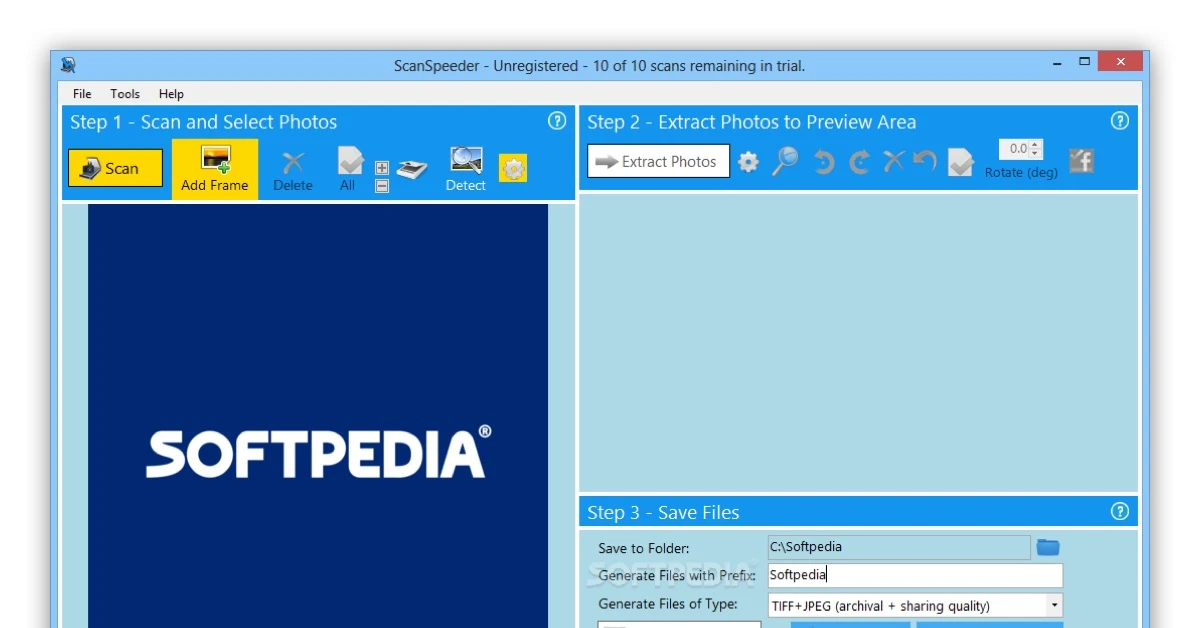Click the Extract Photos button

pos(658,161)
